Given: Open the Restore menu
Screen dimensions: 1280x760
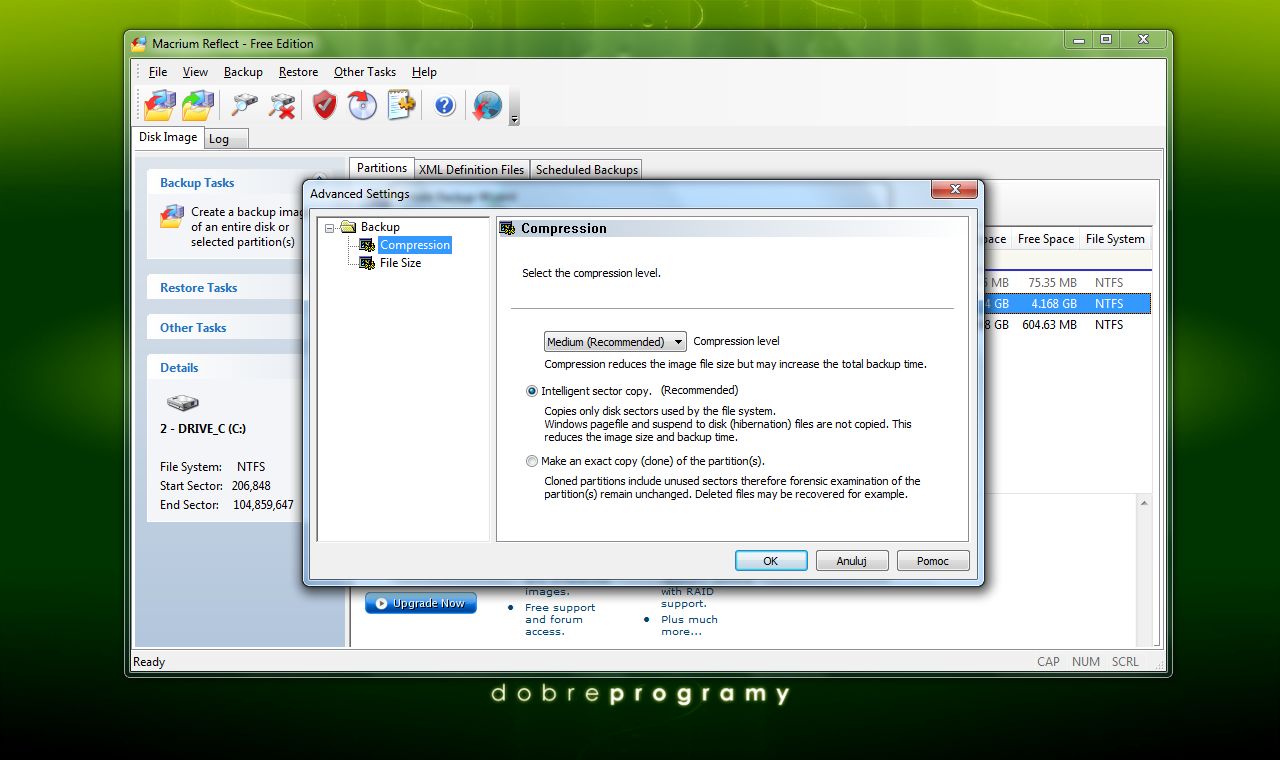Looking at the screenshot, I should (x=298, y=72).
